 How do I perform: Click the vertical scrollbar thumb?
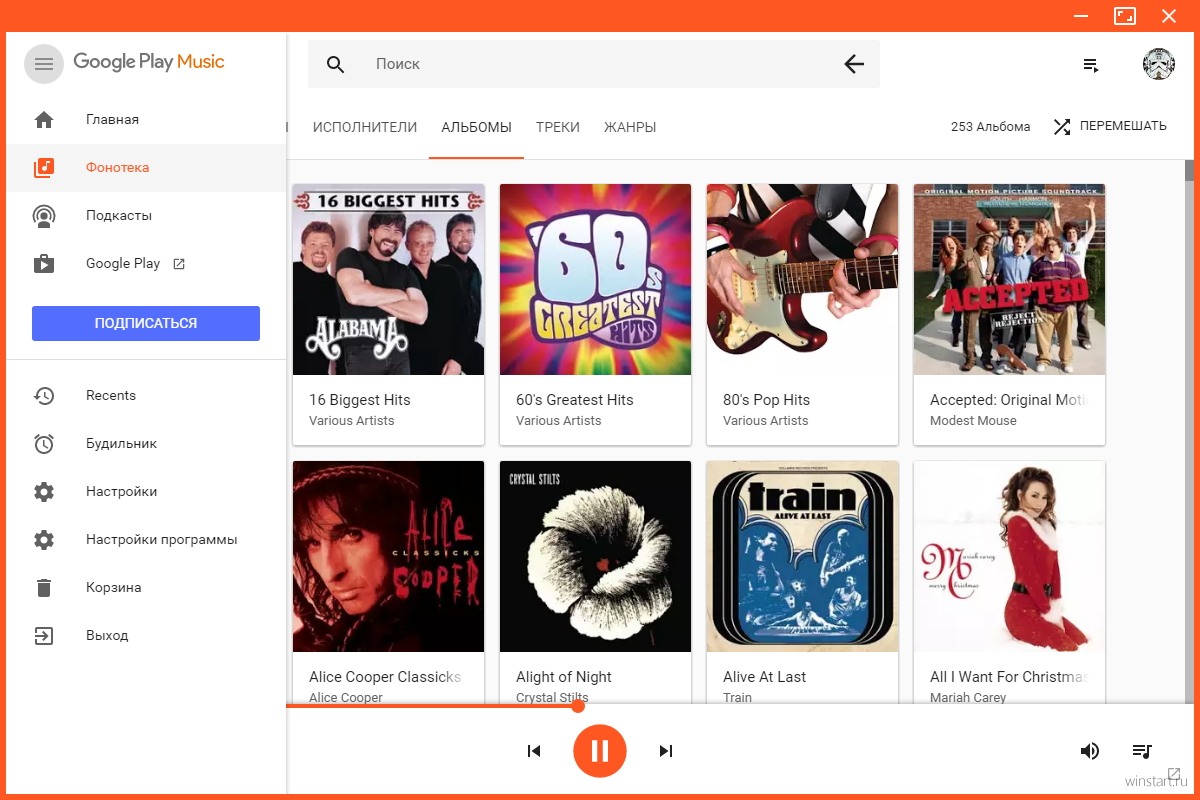click(x=1189, y=170)
